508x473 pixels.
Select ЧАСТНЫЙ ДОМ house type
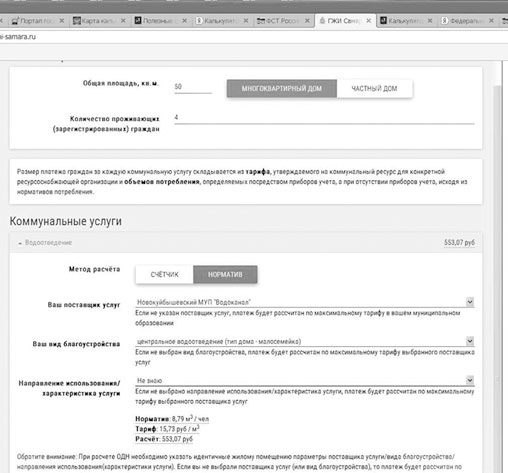[x=374, y=88]
